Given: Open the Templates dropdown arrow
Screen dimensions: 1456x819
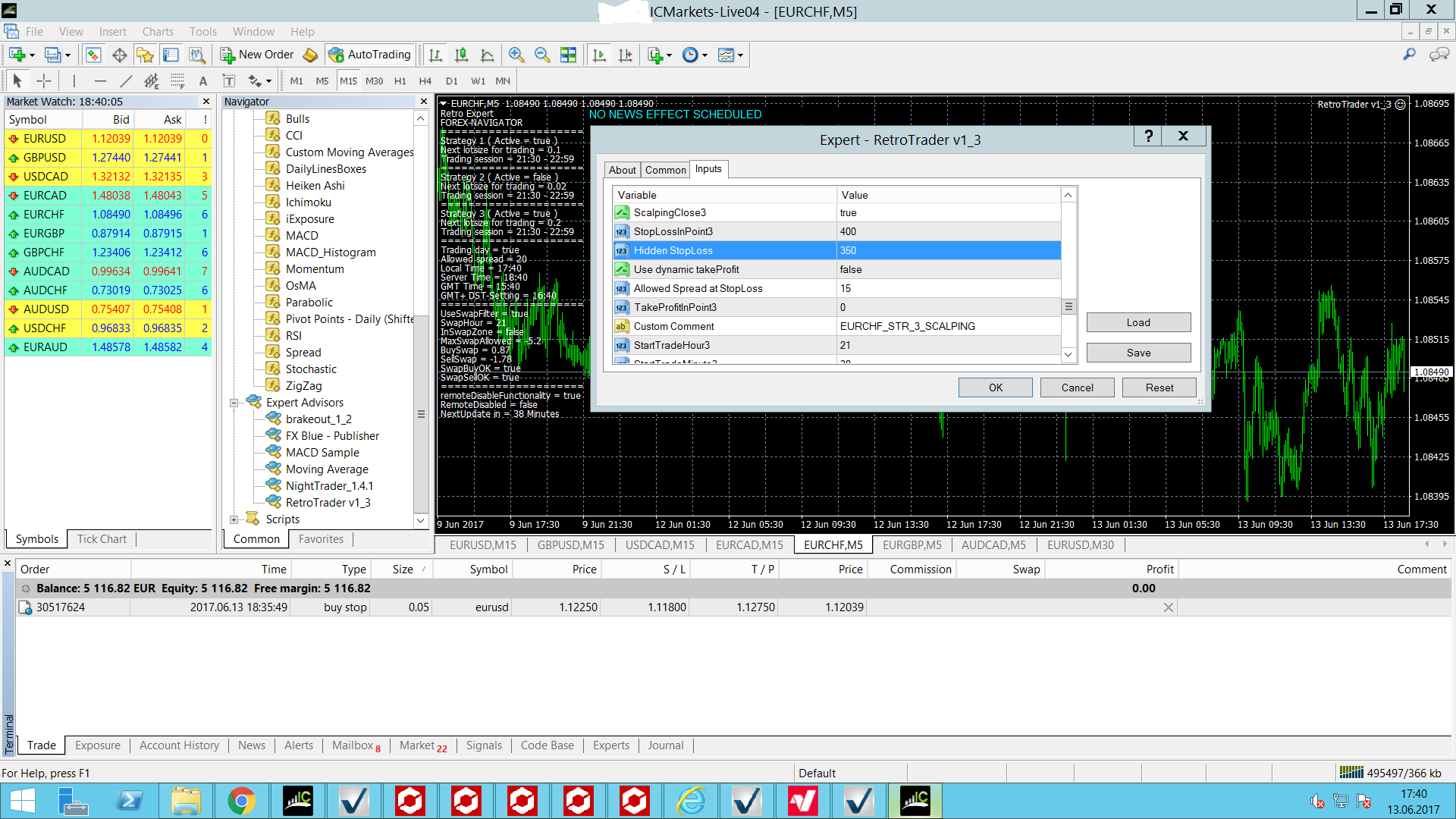Looking at the screenshot, I should [x=740, y=55].
